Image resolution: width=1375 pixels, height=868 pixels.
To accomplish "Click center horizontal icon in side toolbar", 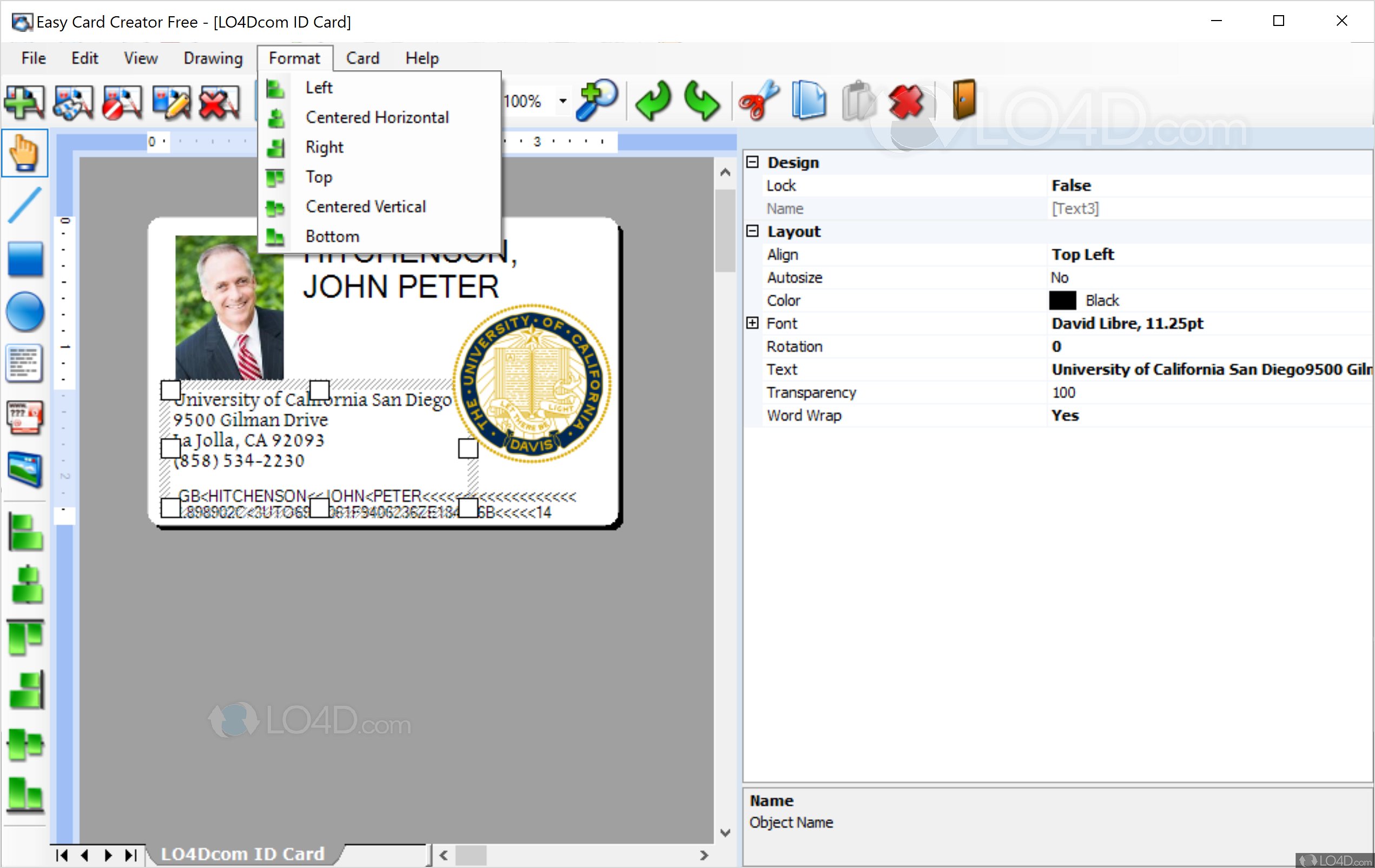I will [27, 584].
